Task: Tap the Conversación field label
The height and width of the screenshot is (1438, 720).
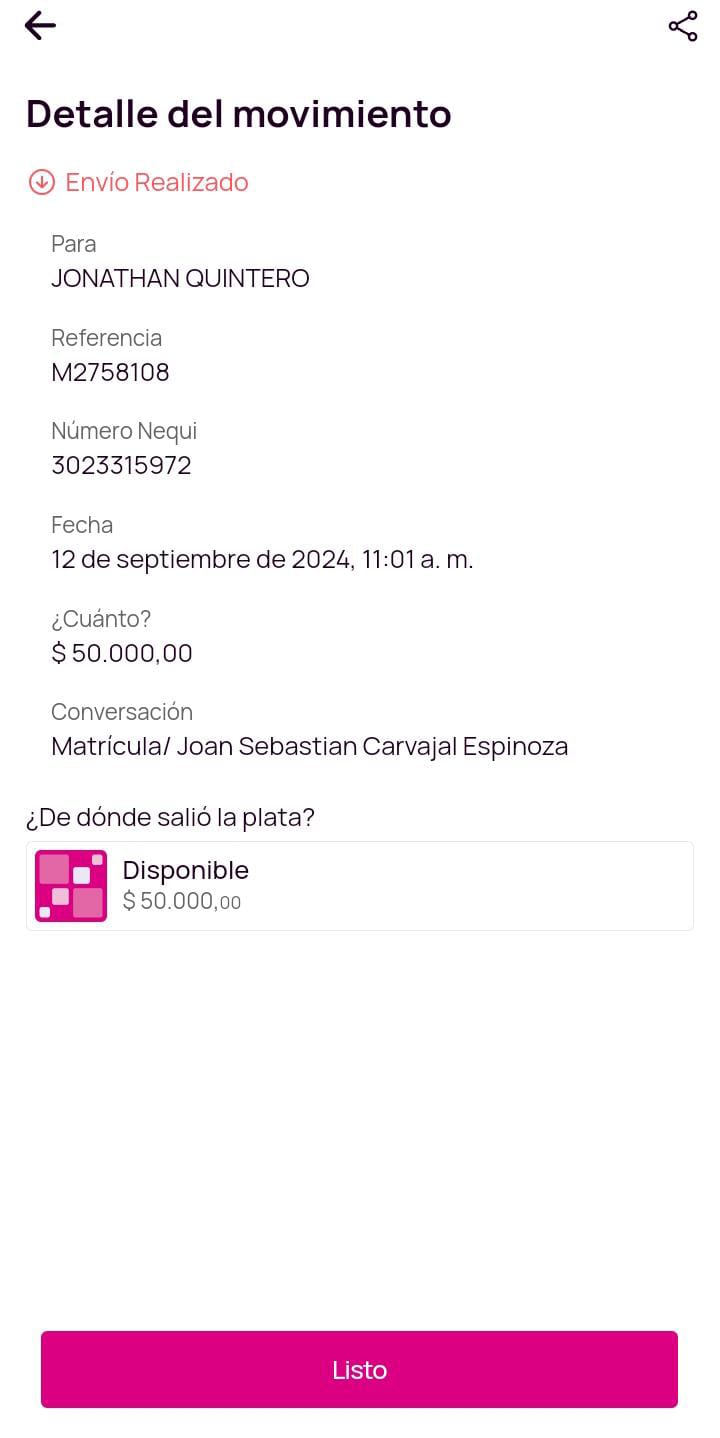Action: click(122, 712)
